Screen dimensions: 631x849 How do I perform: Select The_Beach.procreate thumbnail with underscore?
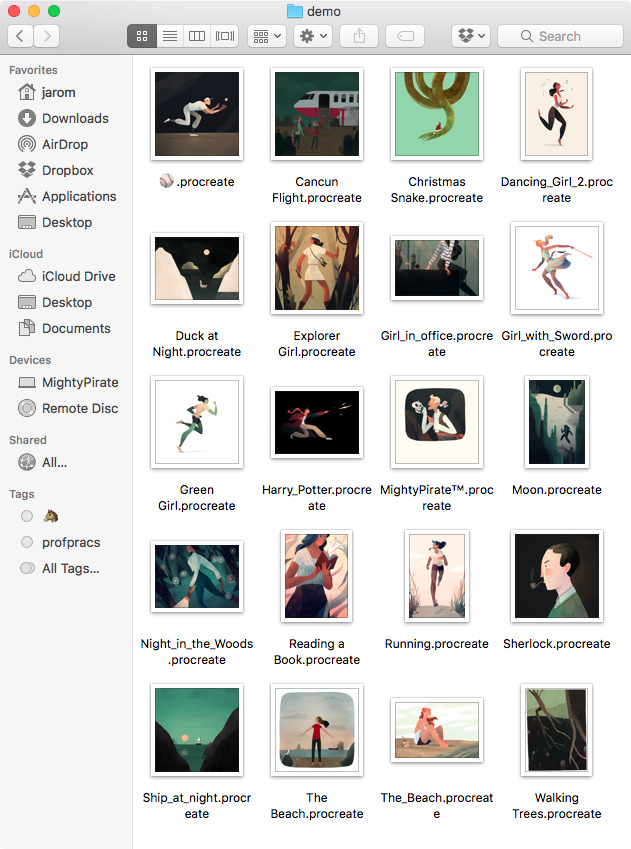(x=437, y=730)
